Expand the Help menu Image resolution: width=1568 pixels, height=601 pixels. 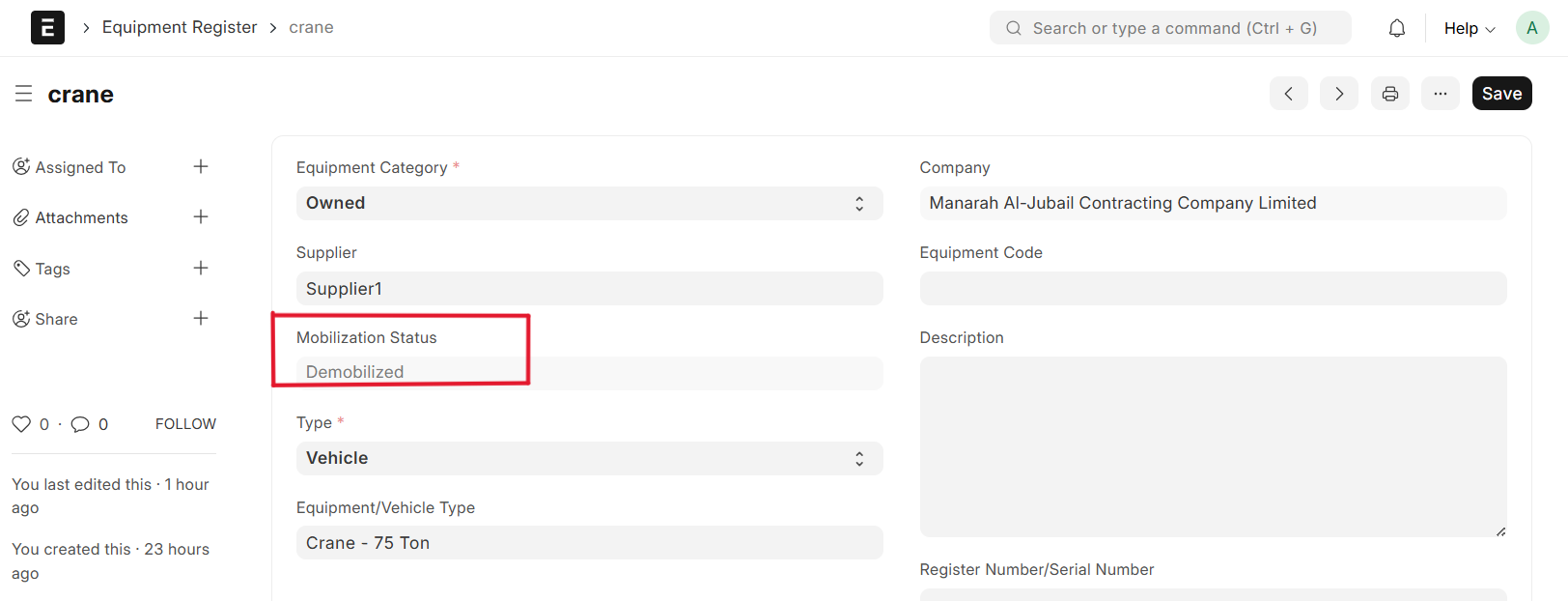point(1469,28)
